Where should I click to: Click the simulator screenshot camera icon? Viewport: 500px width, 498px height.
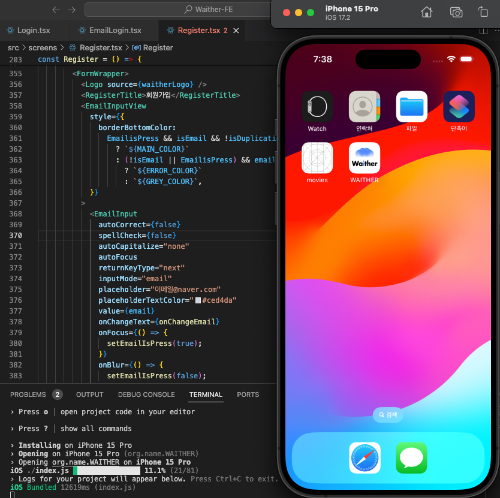pos(456,12)
